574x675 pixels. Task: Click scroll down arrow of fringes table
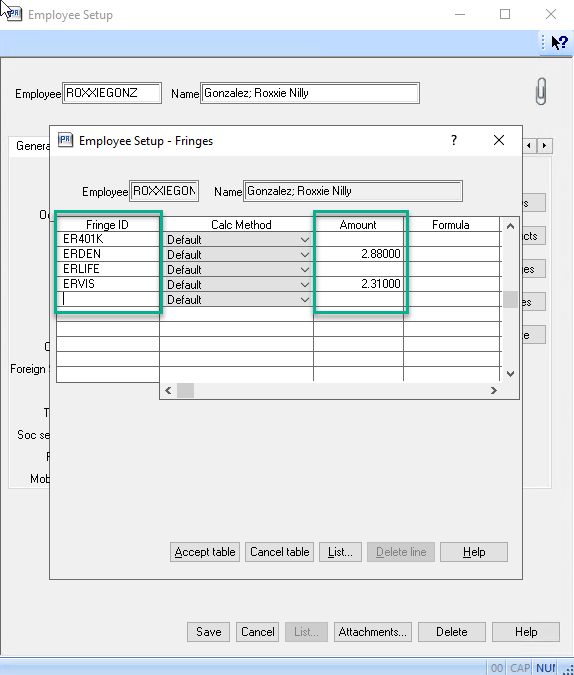tap(510, 374)
